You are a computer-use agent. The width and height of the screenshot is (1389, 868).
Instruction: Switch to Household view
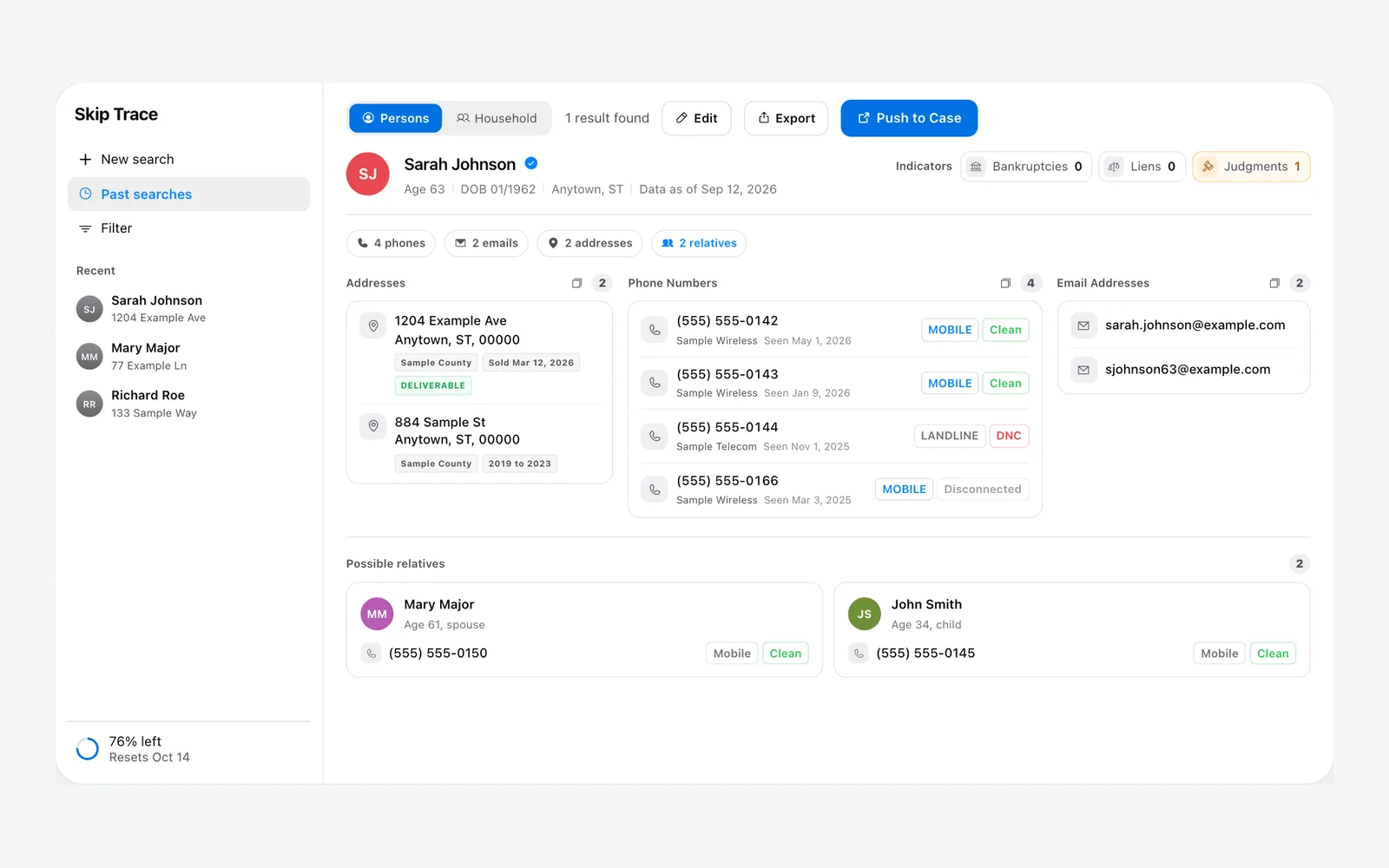click(497, 118)
